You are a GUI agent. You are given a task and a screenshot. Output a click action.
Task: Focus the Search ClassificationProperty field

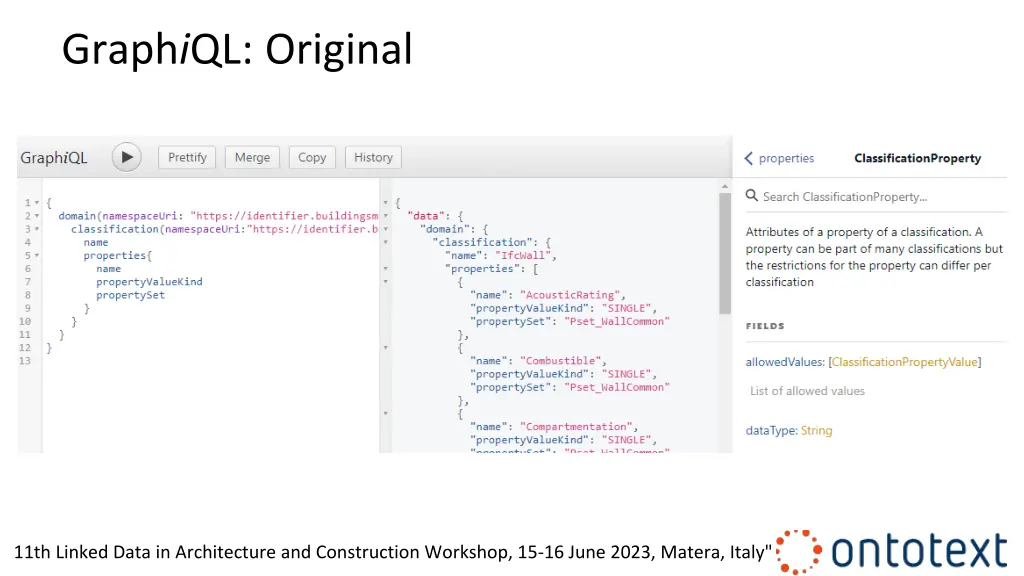tap(876, 197)
